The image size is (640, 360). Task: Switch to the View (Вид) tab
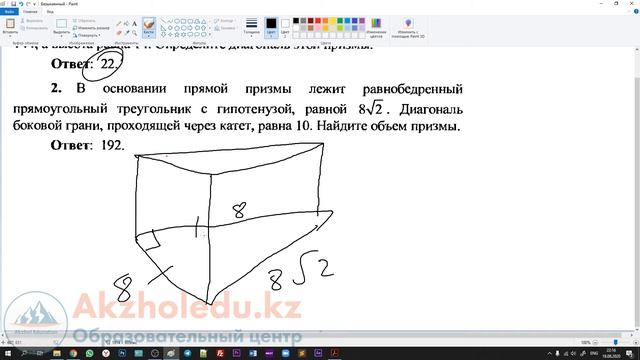pos(50,11)
